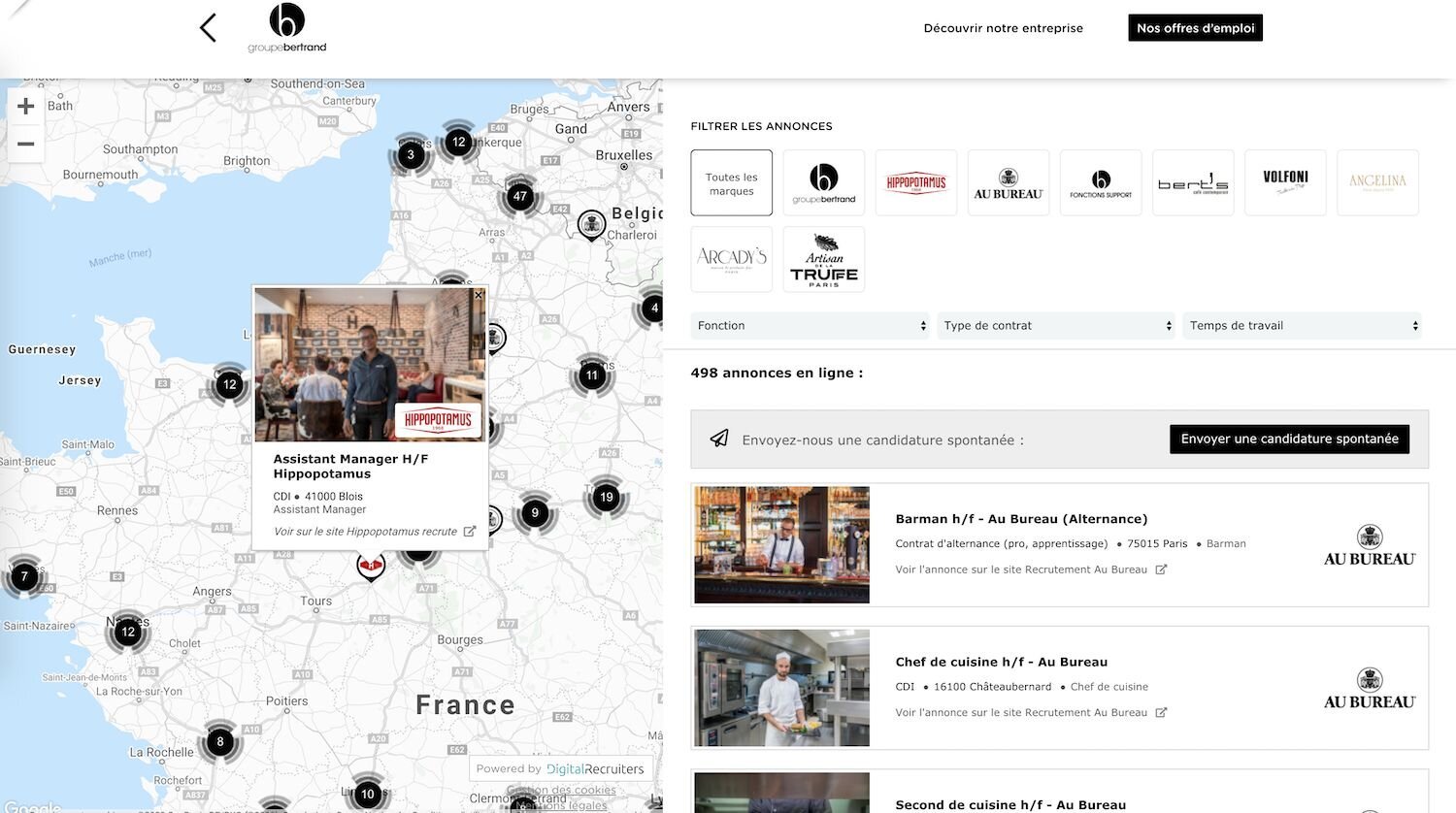This screenshot has width=1456, height=813.
Task: Expand the Type de contrat dropdown
Action: 1057,326
